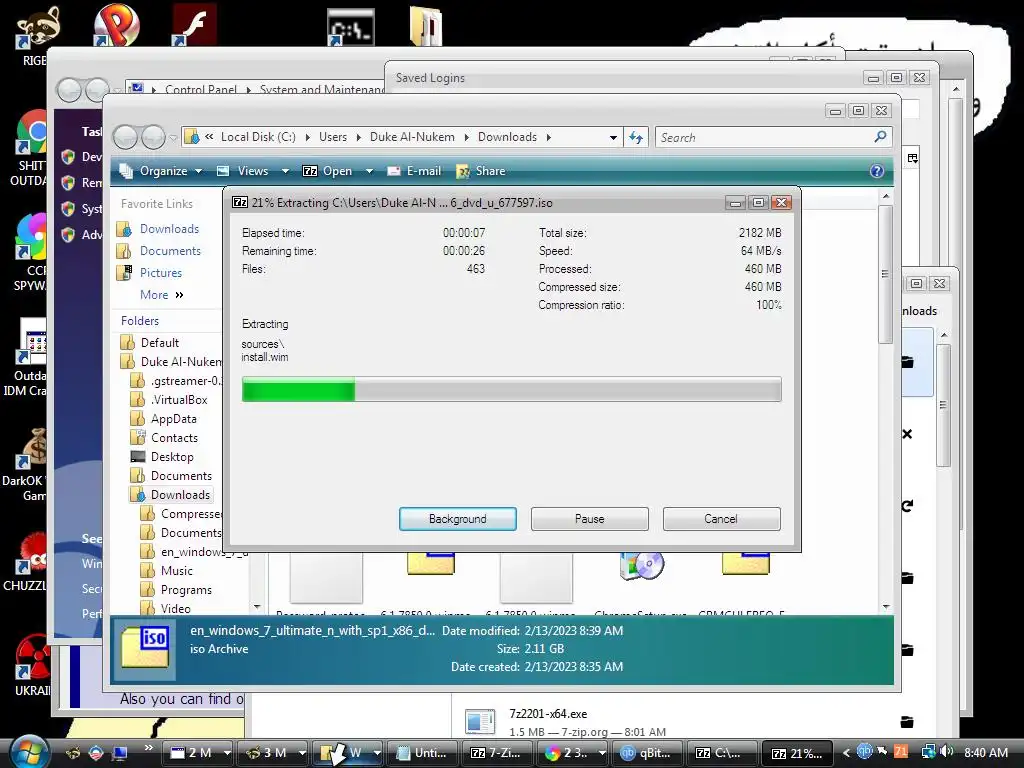The image size is (1024, 768).
Task: Switch to Untitled Notepad taskbar button
Action: click(x=421, y=753)
